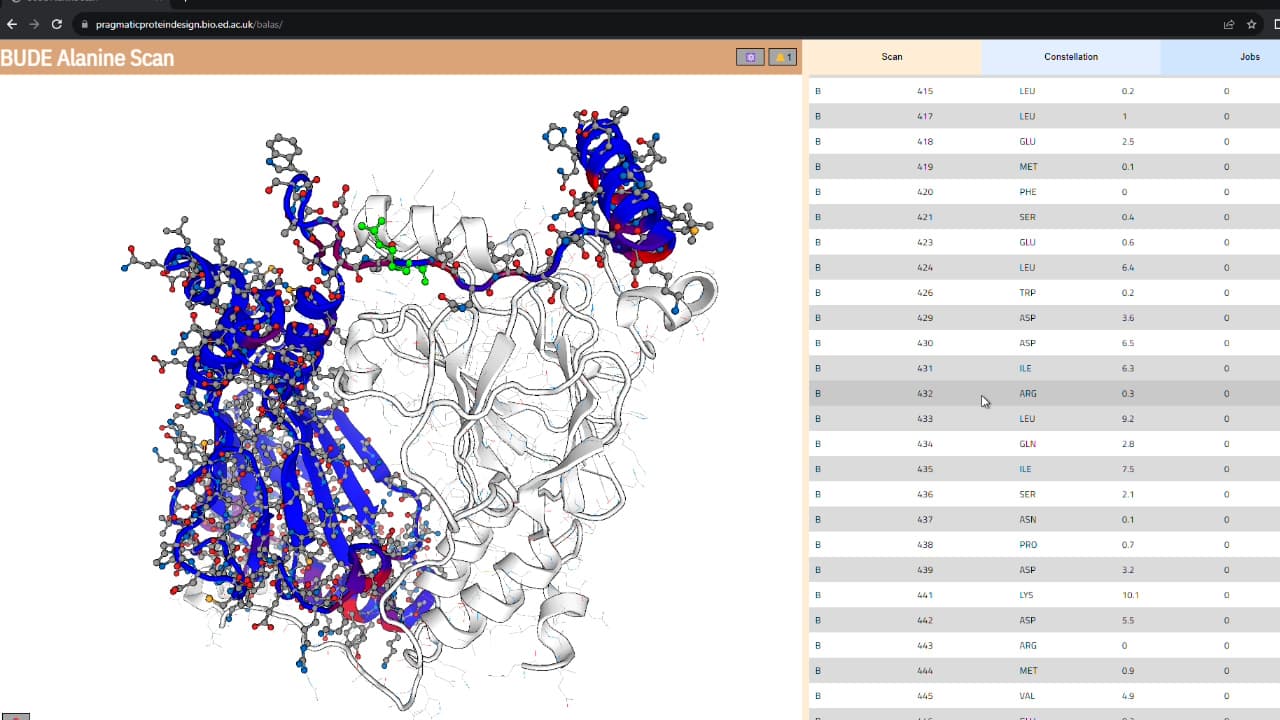Click the address bar URL field

coord(640,24)
